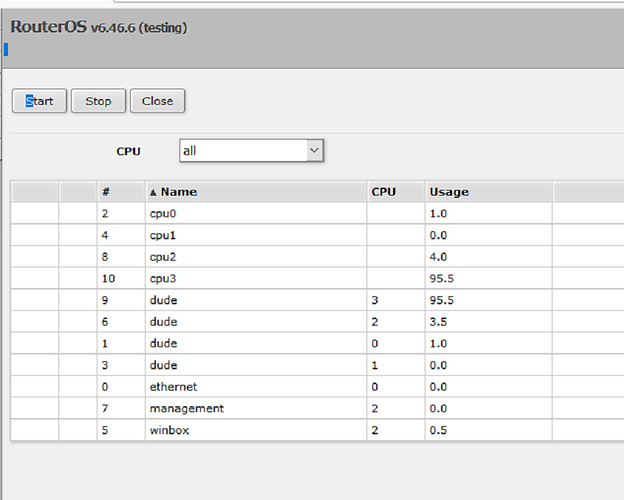
Task: Click the 95.5 usage value for cpu3
Action: point(442,278)
